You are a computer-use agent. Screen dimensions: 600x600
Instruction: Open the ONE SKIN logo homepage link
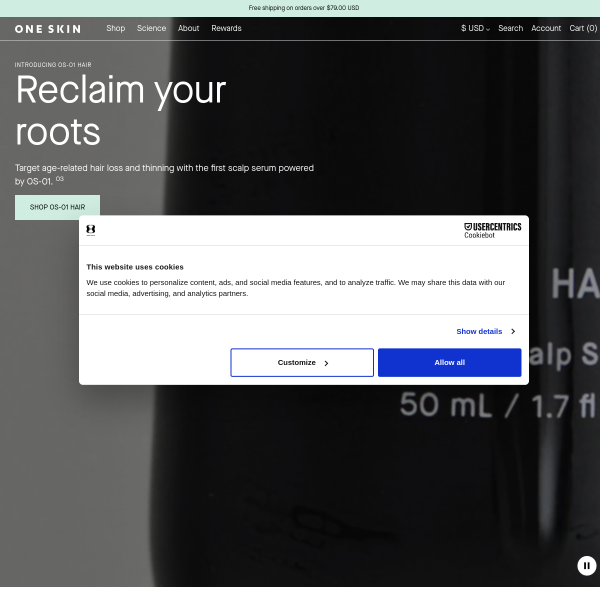tap(48, 29)
